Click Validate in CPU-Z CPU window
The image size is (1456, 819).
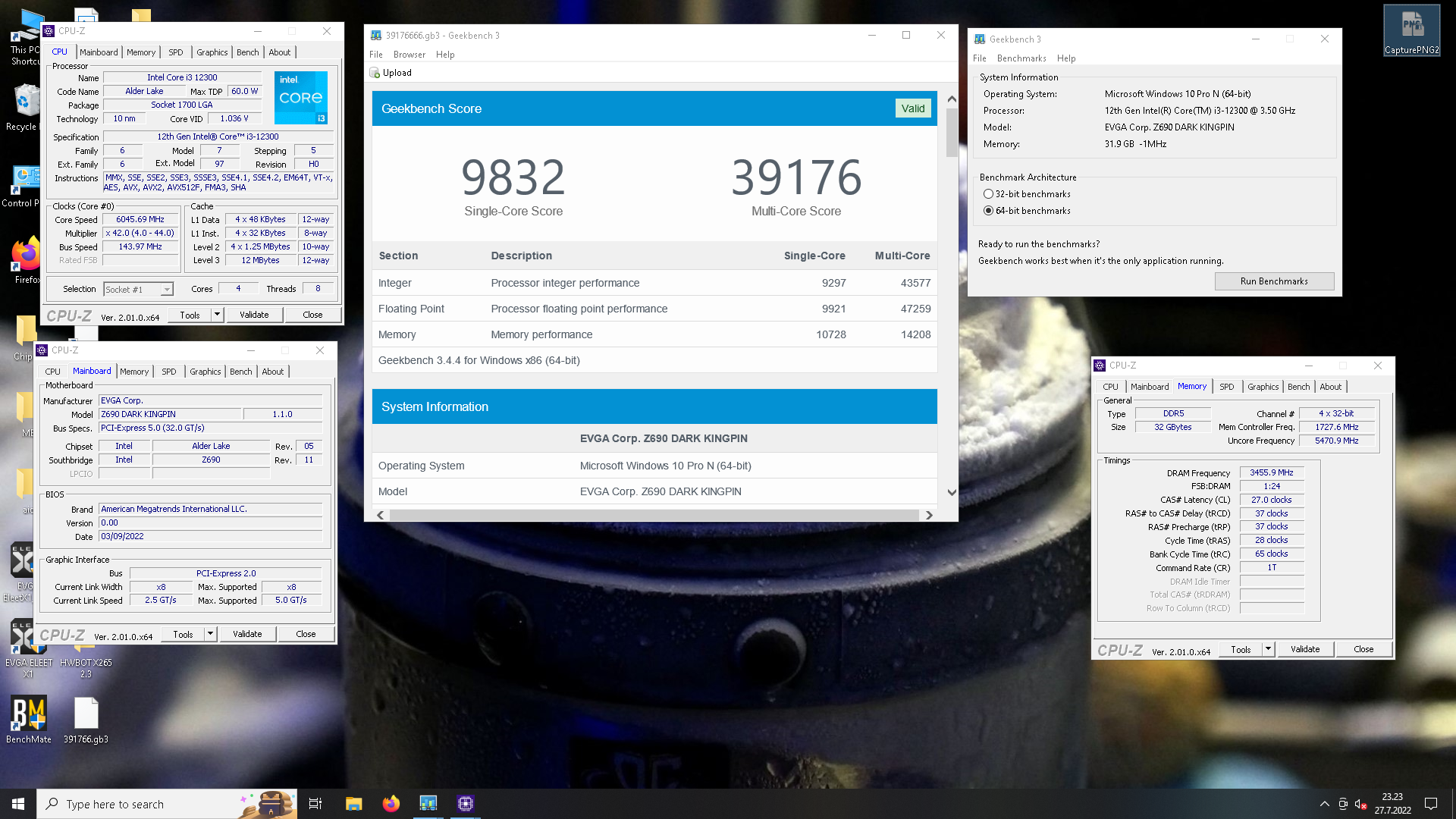(x=254, y=315)
